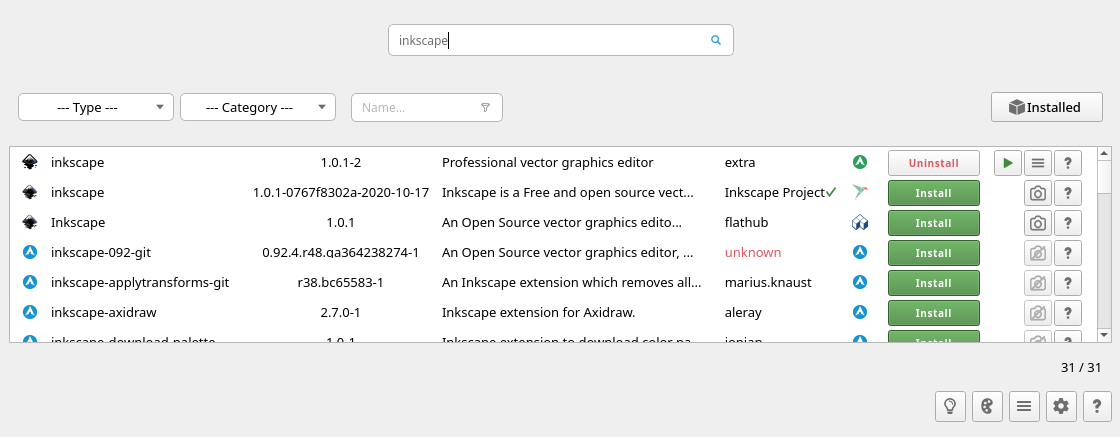Show info for inkscape extra package

click(1067, 163)
